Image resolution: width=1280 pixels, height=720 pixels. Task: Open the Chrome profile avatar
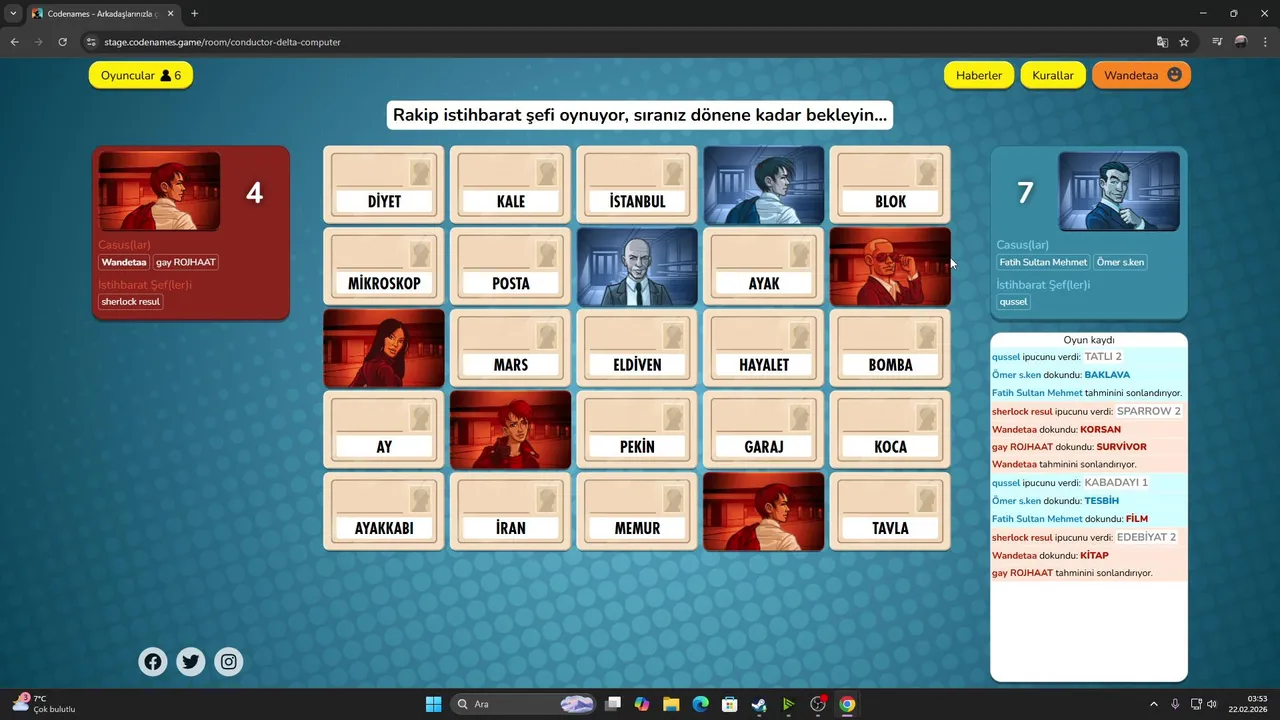pos(1241,42)
